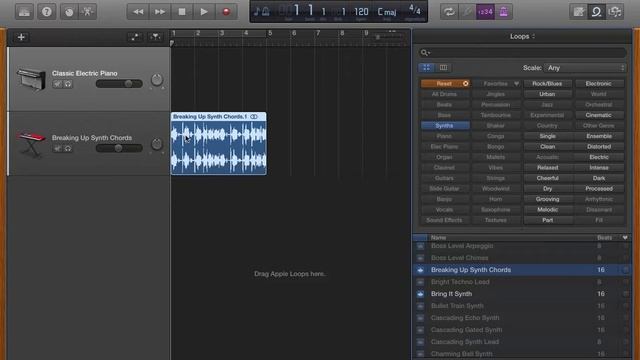The image size is (640, 360).
Task: Click the orange Reset button
Action: tap(445, 84)
